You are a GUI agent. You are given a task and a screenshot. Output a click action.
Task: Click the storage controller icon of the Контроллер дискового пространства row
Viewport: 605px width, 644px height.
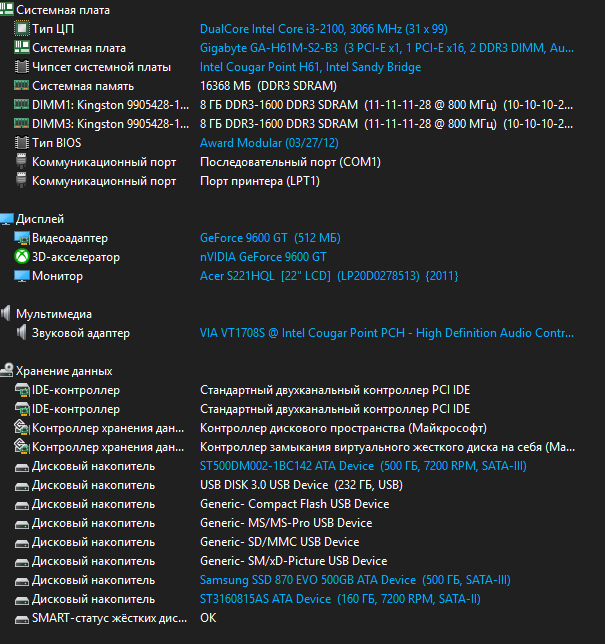pos(22,428)
